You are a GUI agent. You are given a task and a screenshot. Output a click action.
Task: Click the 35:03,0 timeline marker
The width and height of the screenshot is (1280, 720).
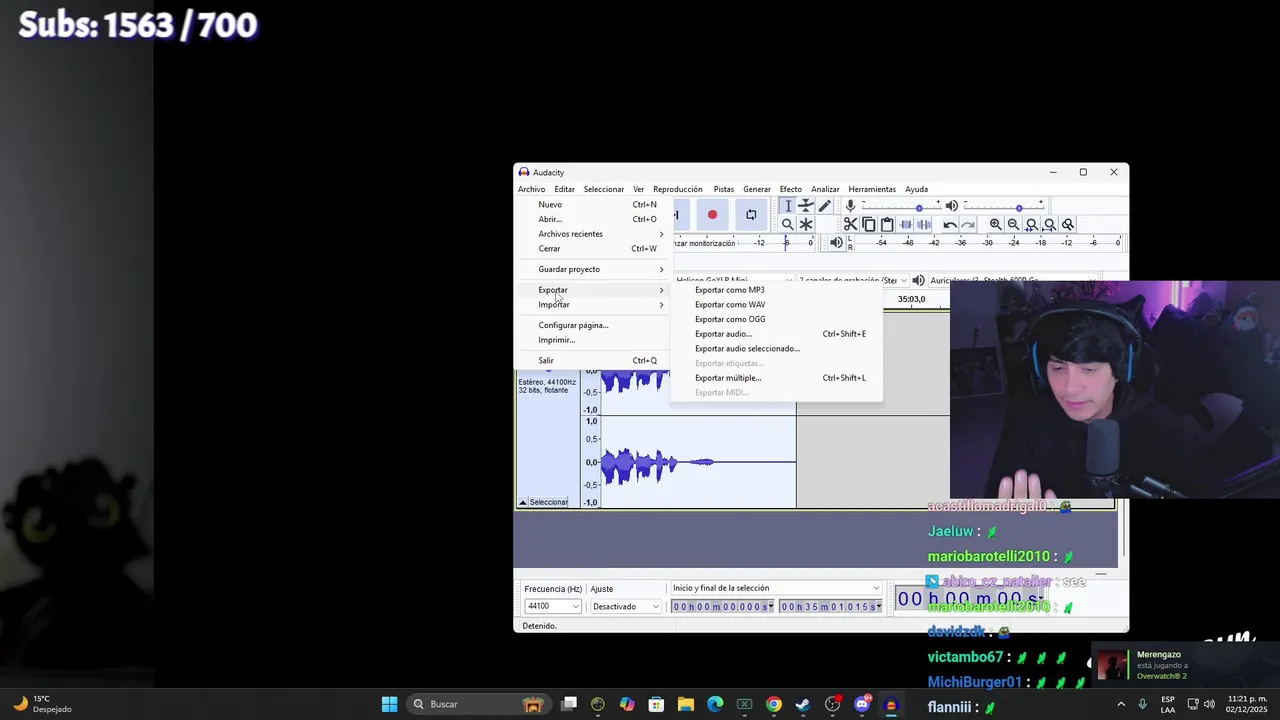(x=911, y=299)
